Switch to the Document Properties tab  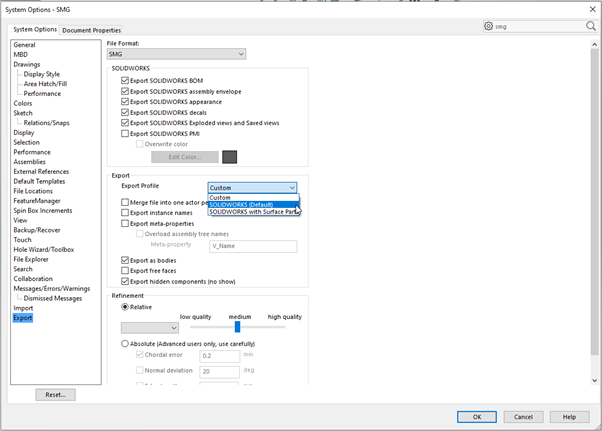point(92,31)
